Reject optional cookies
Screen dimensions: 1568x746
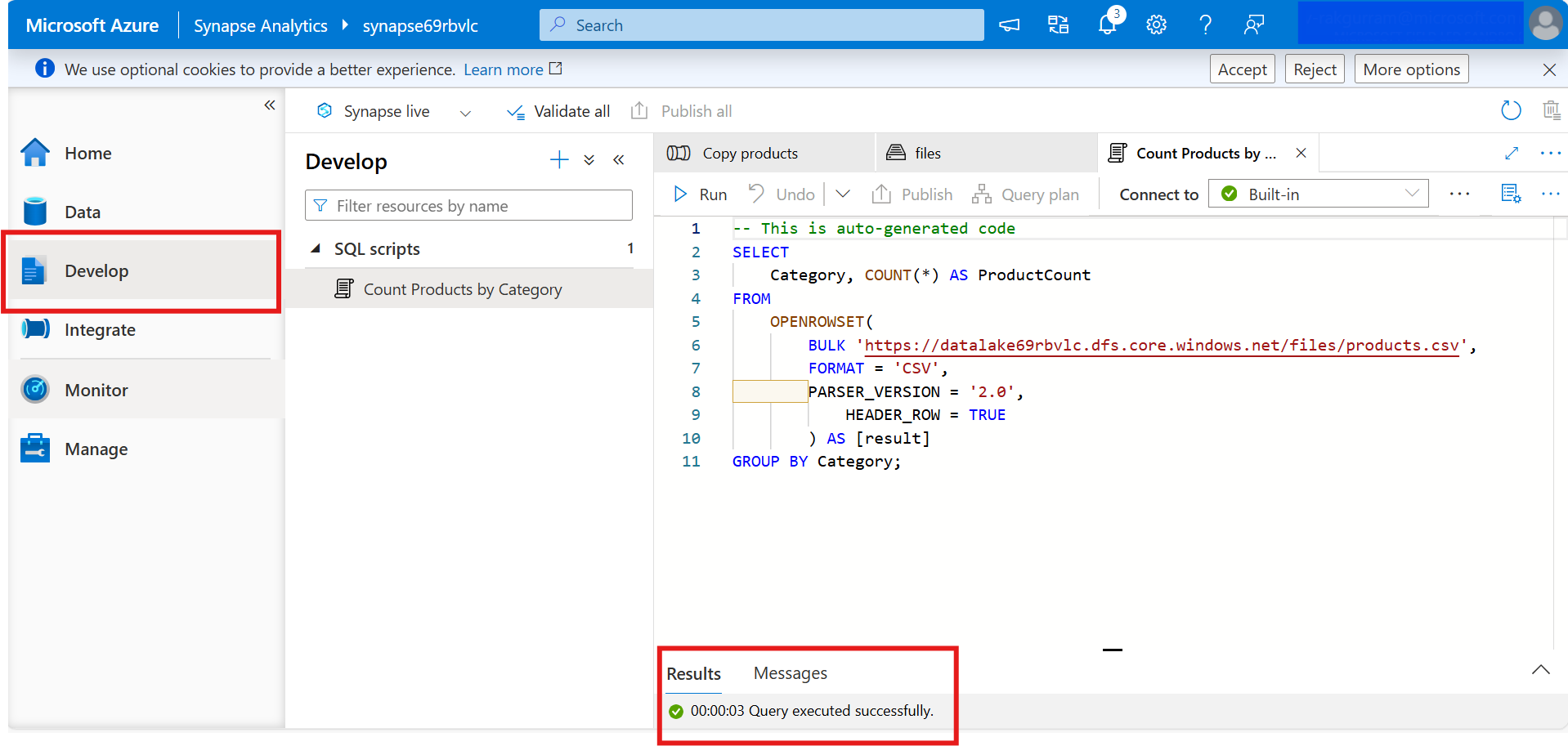point(1315,69)
